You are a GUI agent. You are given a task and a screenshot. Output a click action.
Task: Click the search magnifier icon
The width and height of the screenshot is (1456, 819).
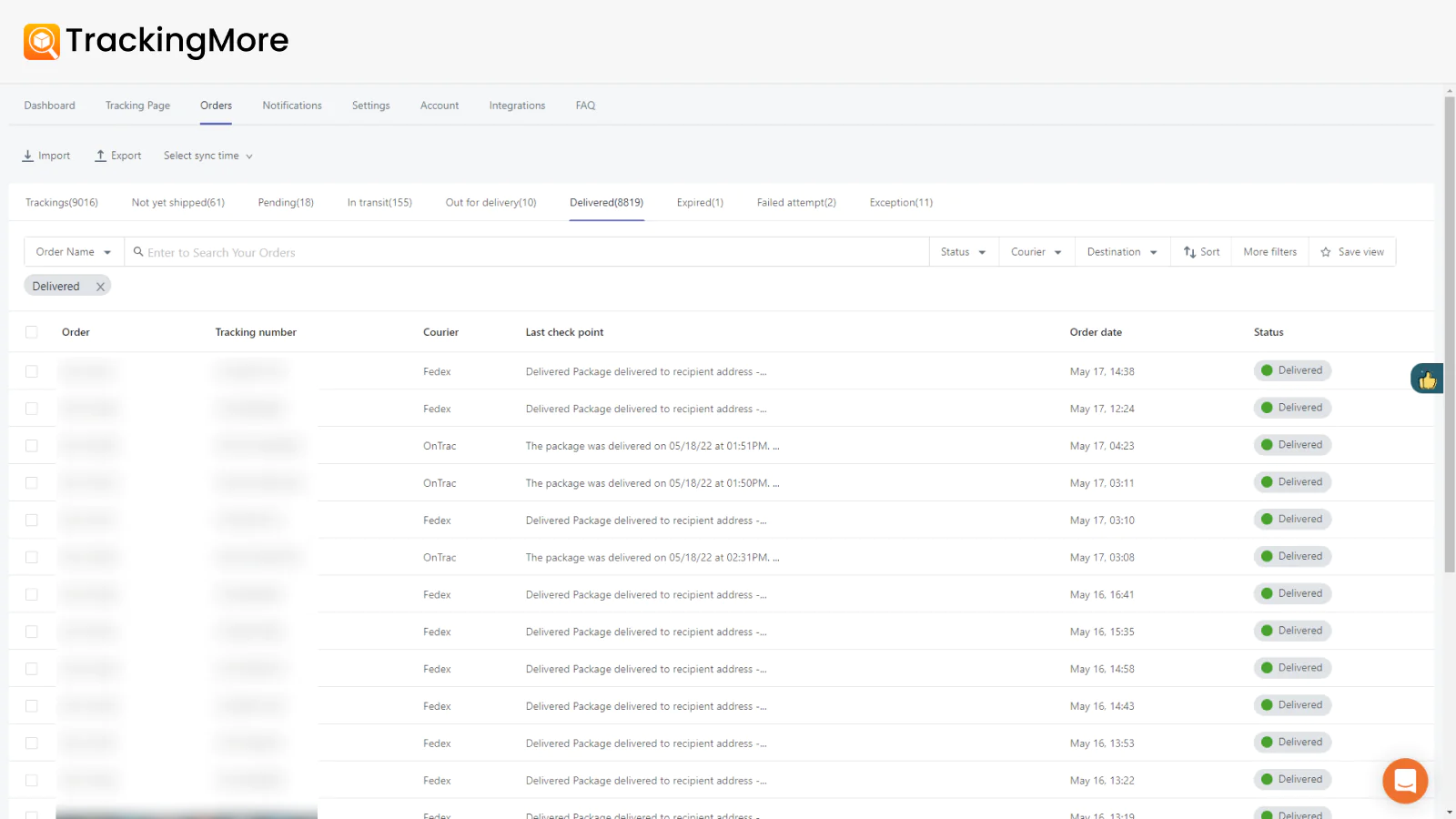[138, 252]
